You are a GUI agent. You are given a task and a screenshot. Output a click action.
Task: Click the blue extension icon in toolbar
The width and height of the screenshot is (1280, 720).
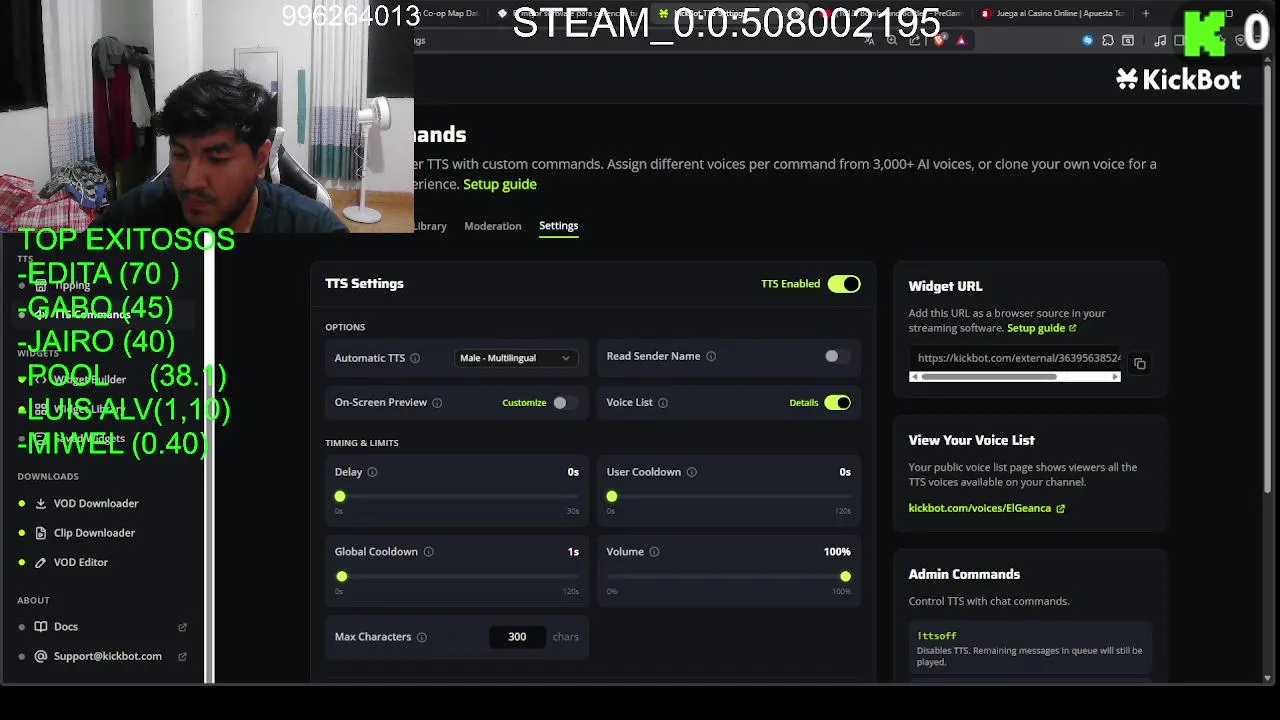[1088, 41]
